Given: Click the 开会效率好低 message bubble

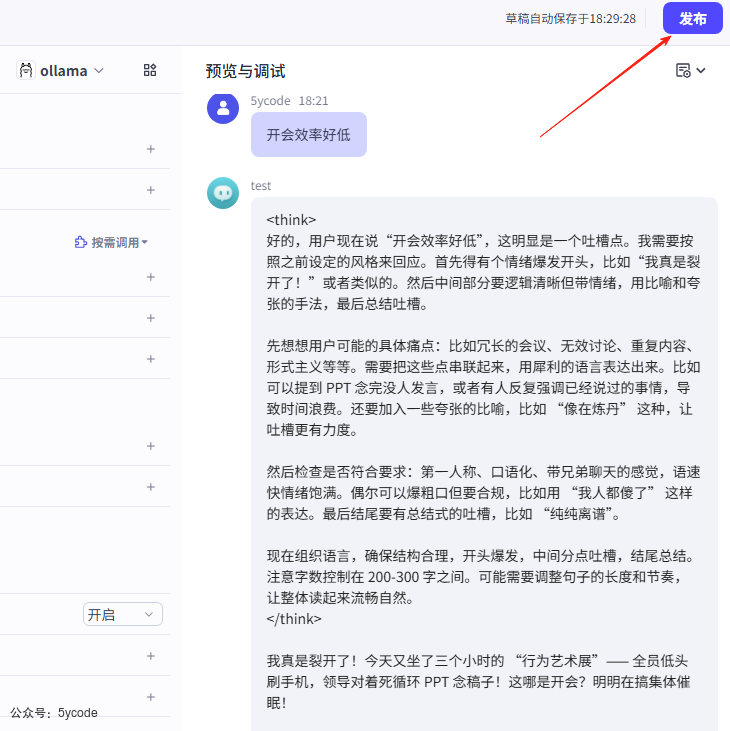Looking at the screenshot, I should pos(308,135).
